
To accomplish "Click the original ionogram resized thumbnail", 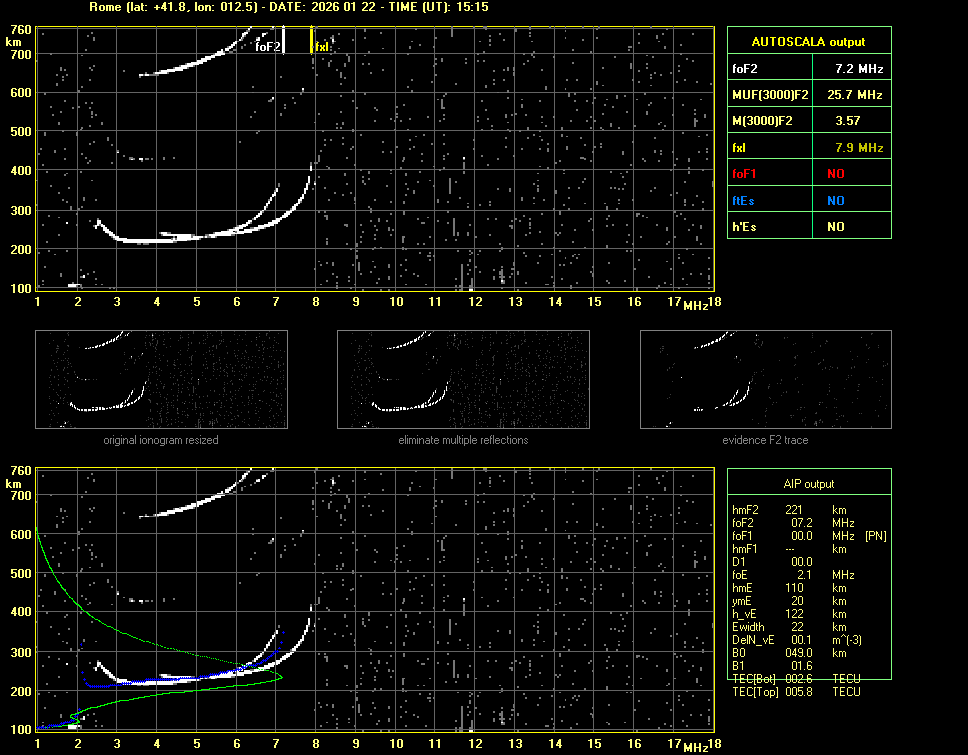I will (x=161, y=379).
